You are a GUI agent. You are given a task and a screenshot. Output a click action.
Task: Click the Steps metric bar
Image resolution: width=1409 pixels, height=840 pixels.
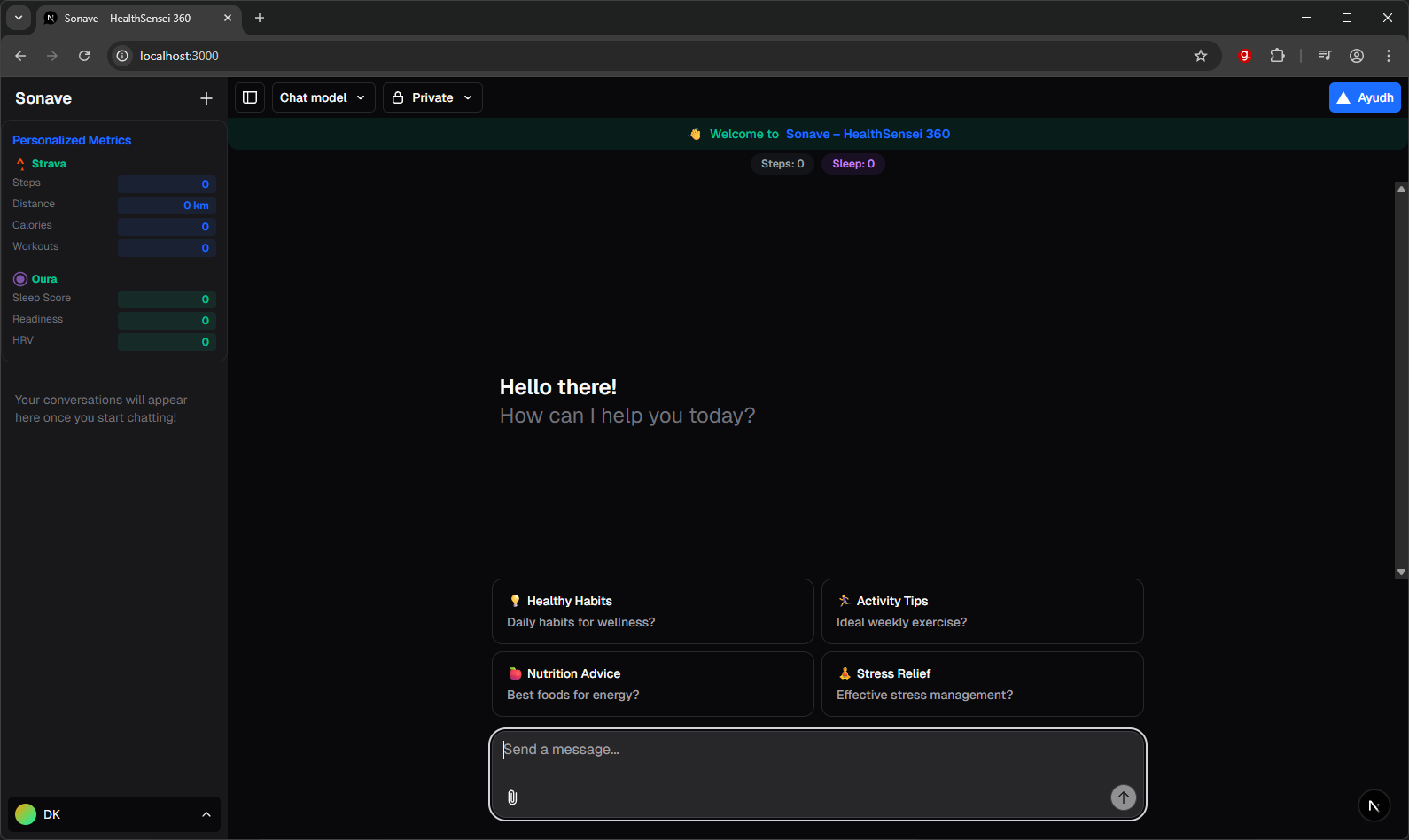(167, 184)
